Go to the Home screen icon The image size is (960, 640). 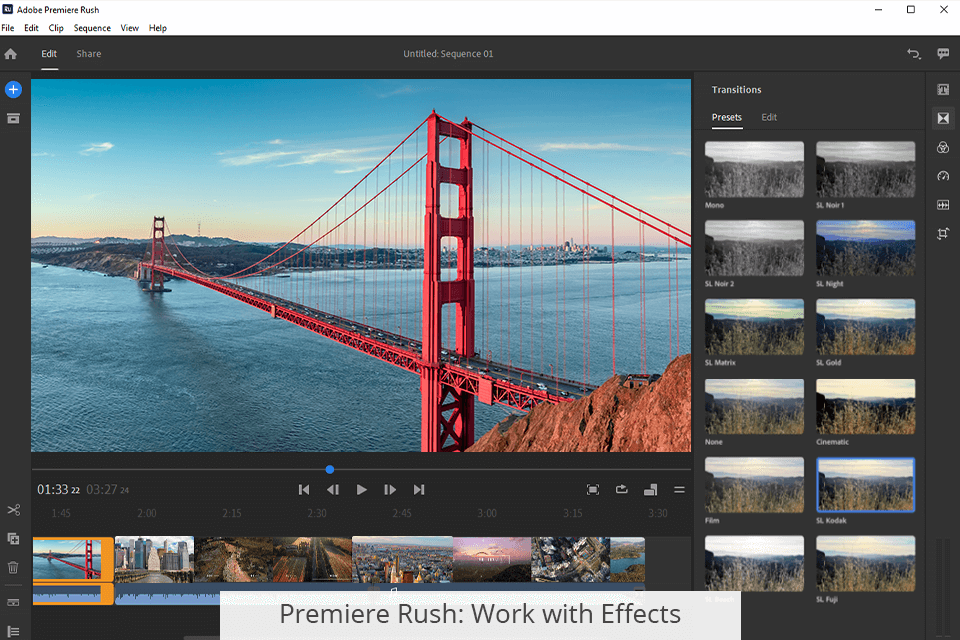tap(11, 54)
